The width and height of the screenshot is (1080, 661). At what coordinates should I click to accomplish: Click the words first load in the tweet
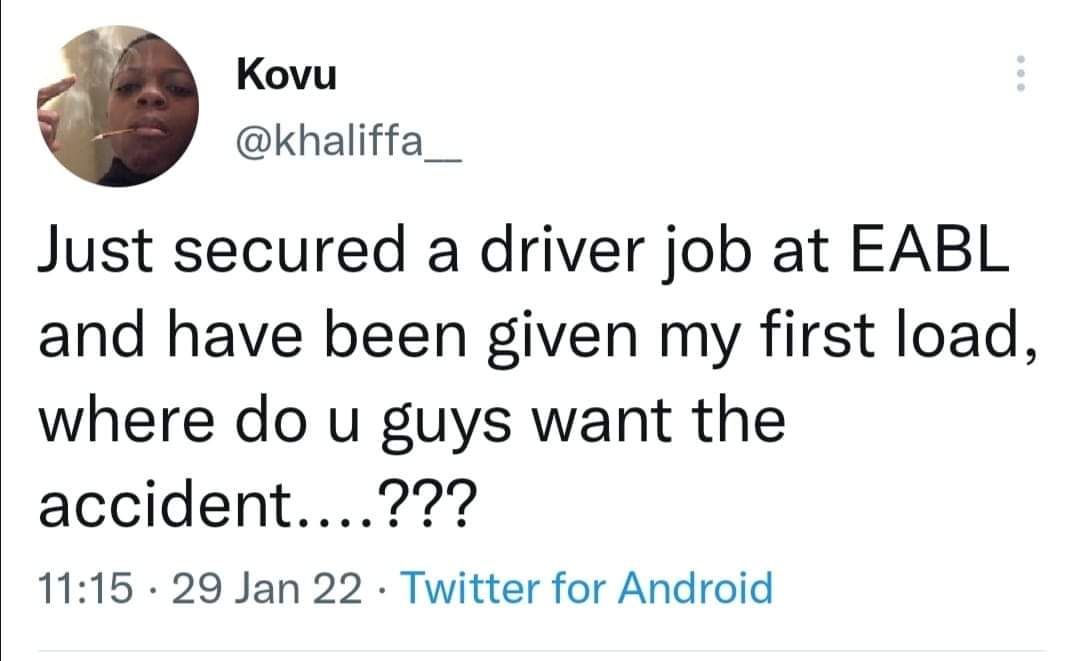(890, 334)
